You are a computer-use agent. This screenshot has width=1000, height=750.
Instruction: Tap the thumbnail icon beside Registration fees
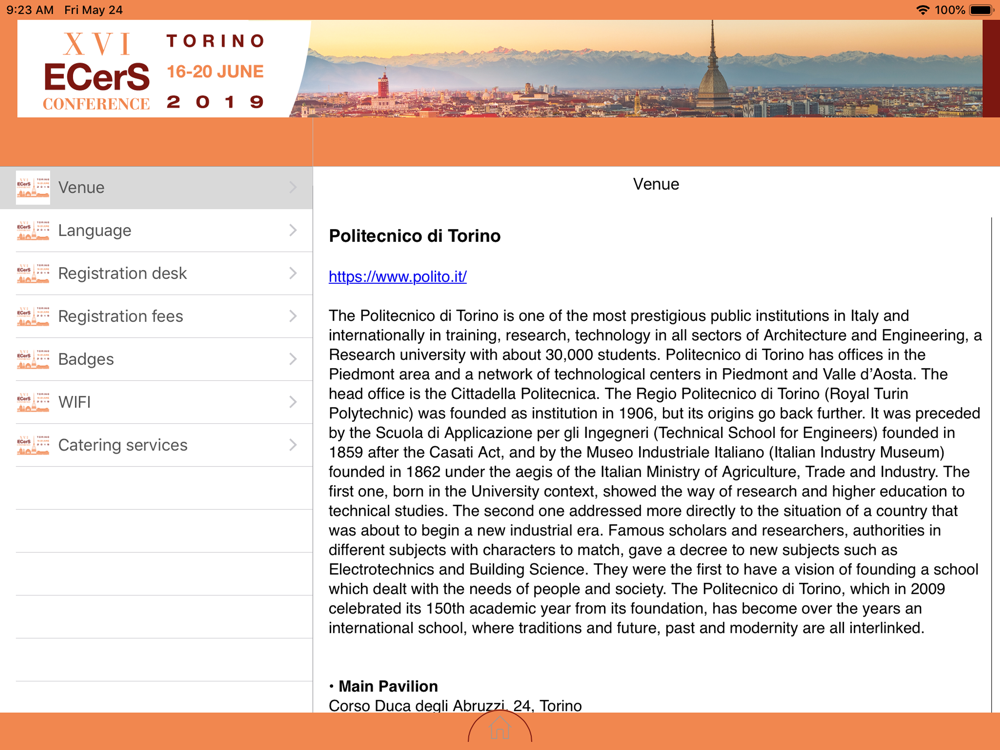point(33,316)
